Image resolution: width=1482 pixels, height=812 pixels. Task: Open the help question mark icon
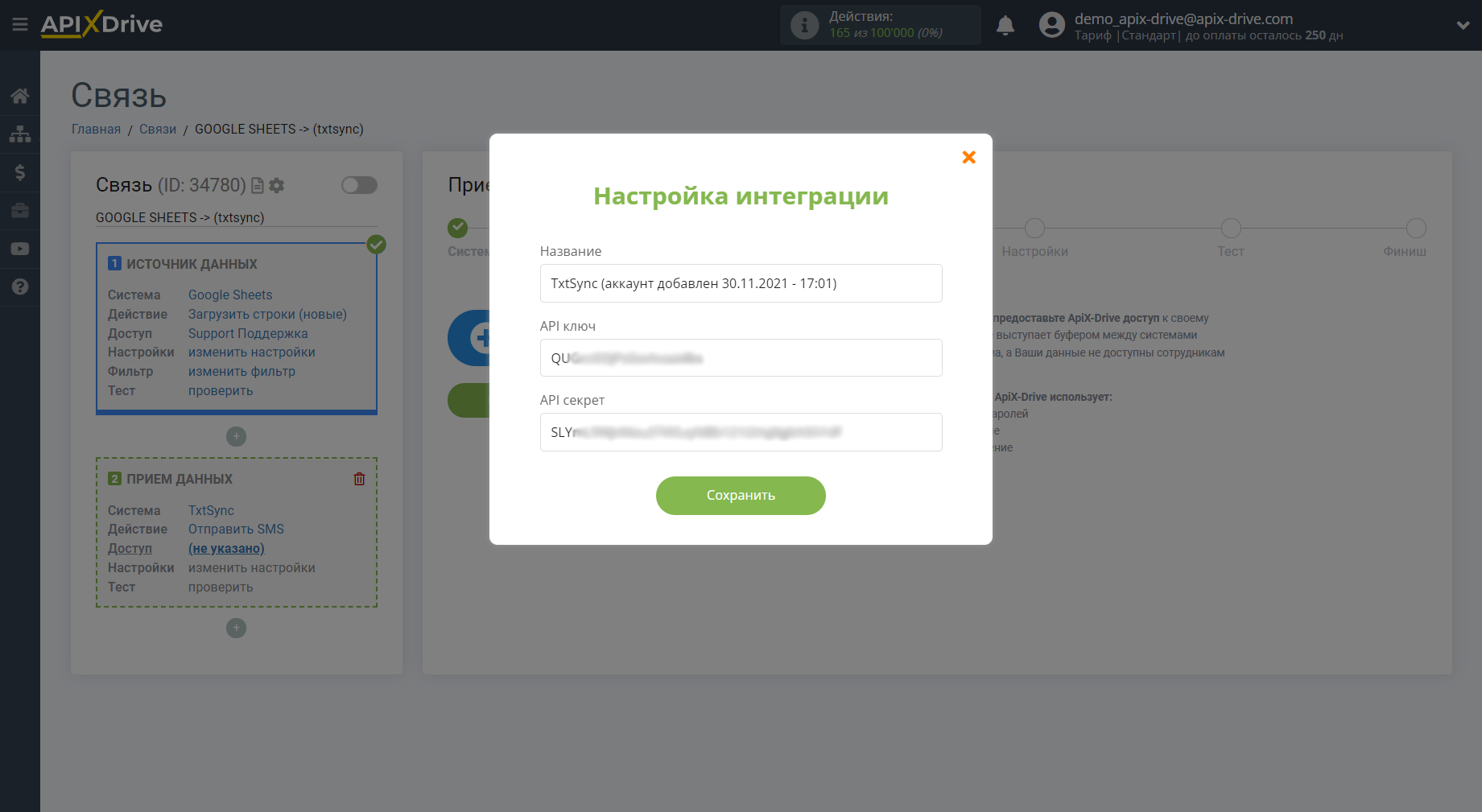coord(20,286)
